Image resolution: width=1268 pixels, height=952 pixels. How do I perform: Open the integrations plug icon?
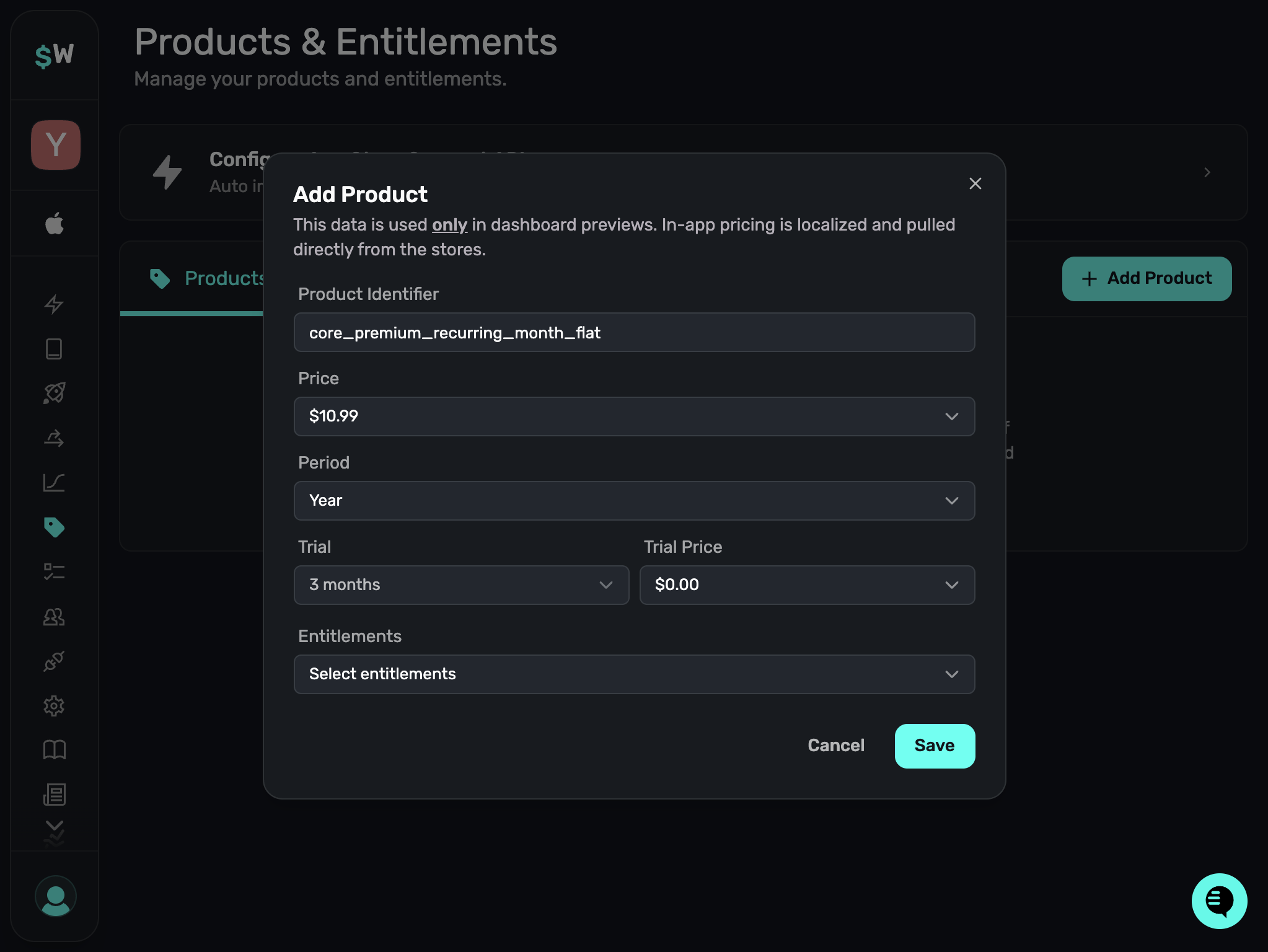(55, 661)
